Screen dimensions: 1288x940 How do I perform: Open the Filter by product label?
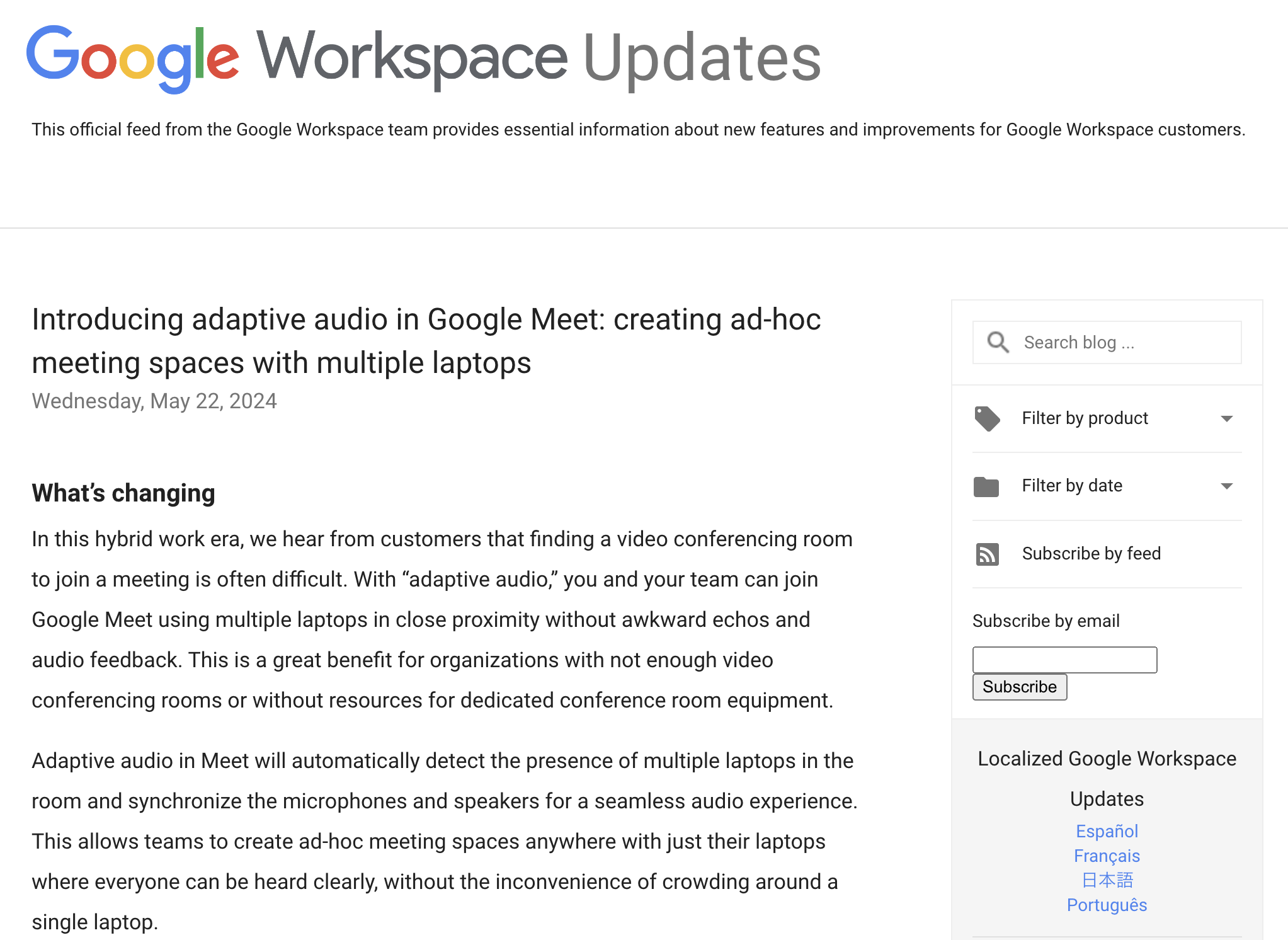pos(1085,418)
